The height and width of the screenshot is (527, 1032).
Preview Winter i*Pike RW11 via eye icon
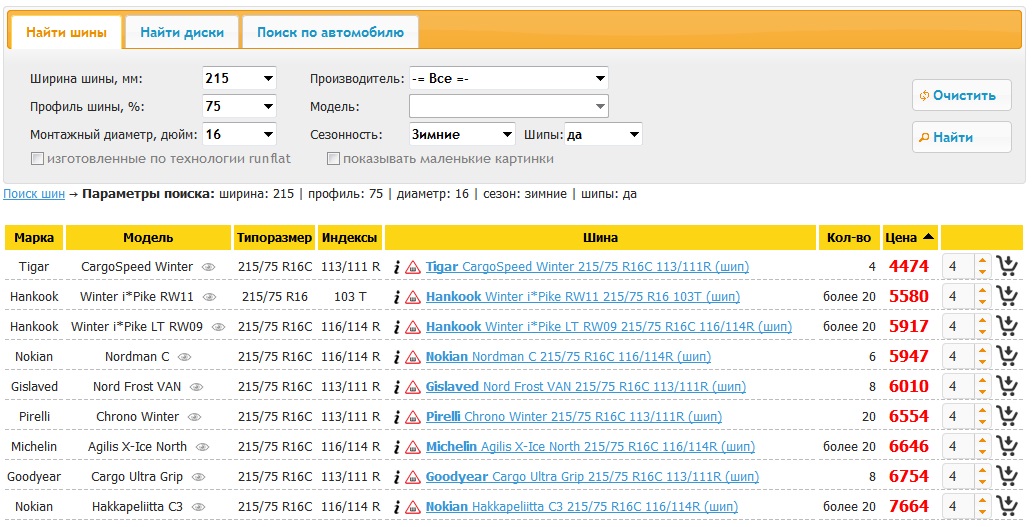click(x=209, y=297)
